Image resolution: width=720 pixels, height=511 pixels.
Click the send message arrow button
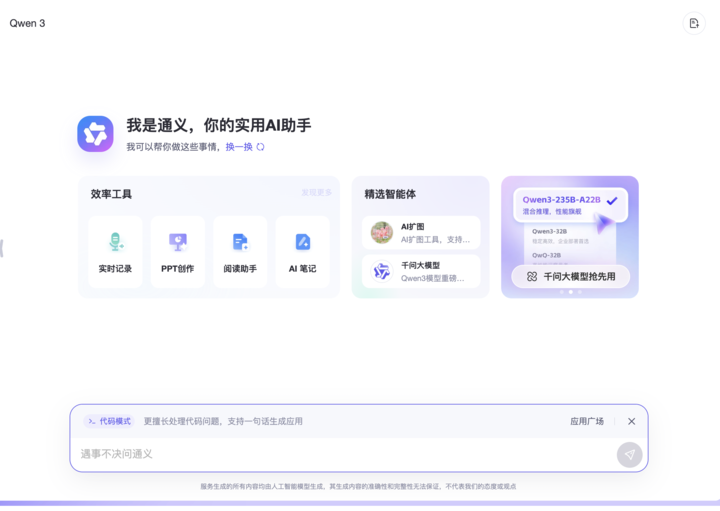click(630, 455)
